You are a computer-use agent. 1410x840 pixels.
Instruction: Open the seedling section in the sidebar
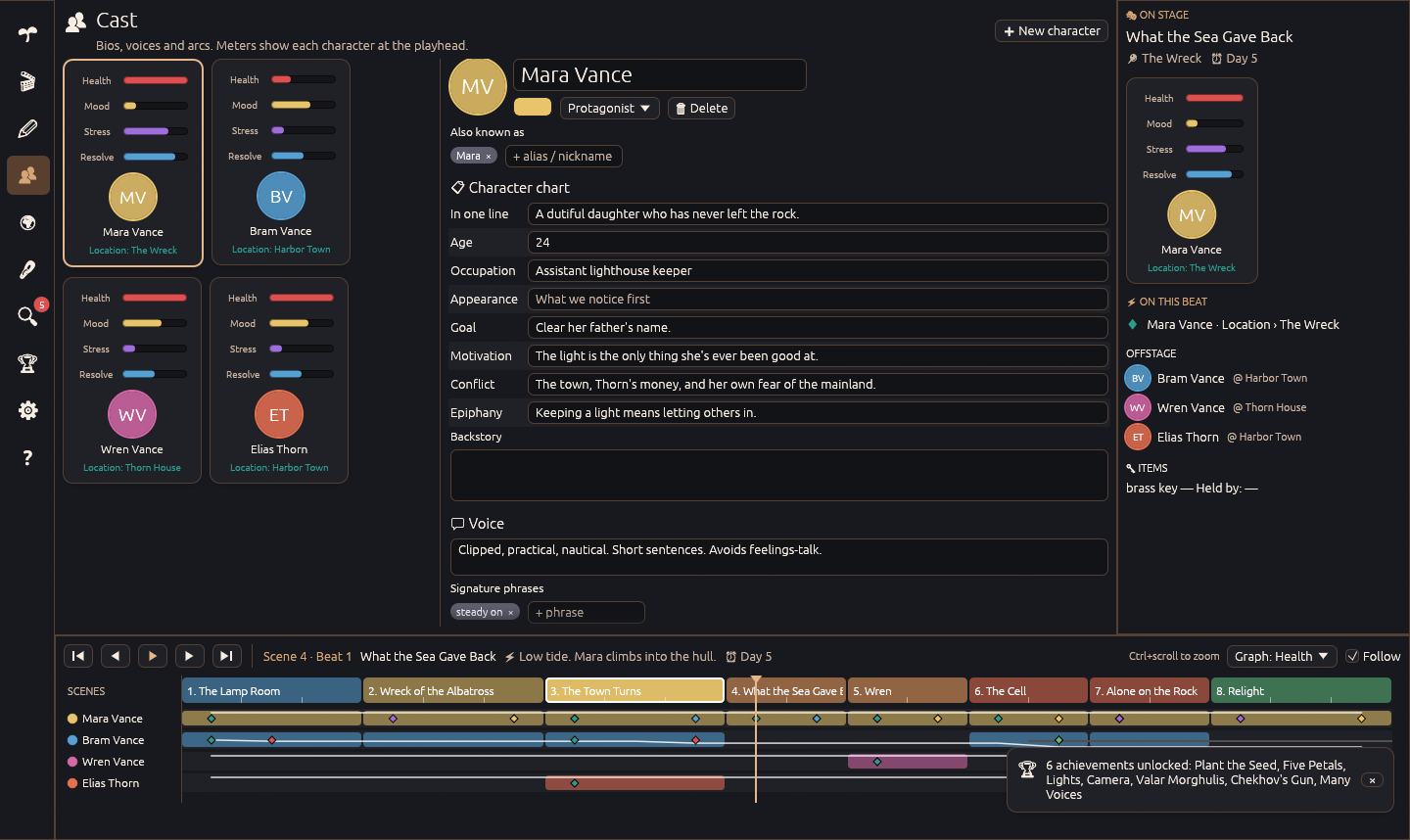tap(27, 34)
